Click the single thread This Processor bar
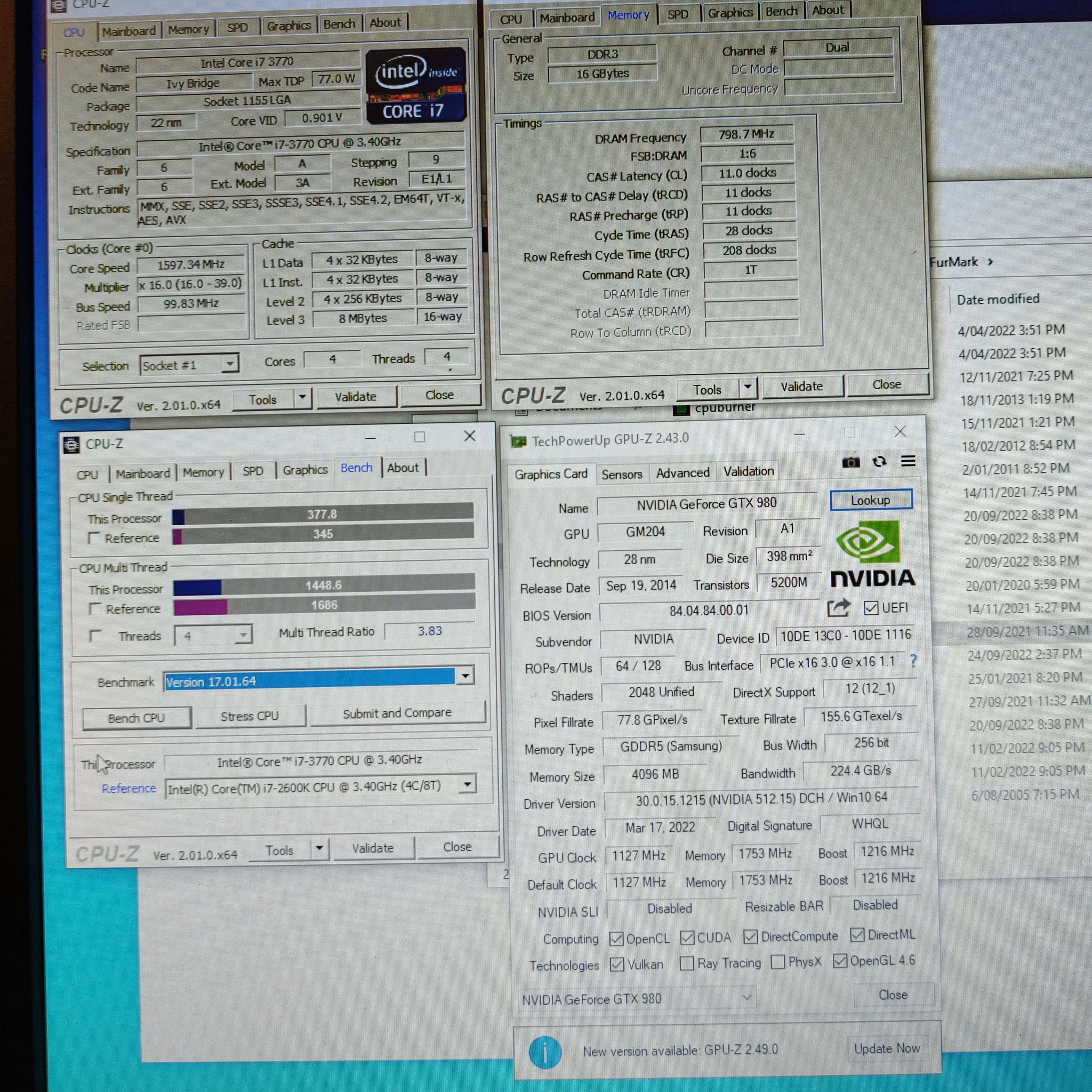1092x1092 pixels. point(323,514)
